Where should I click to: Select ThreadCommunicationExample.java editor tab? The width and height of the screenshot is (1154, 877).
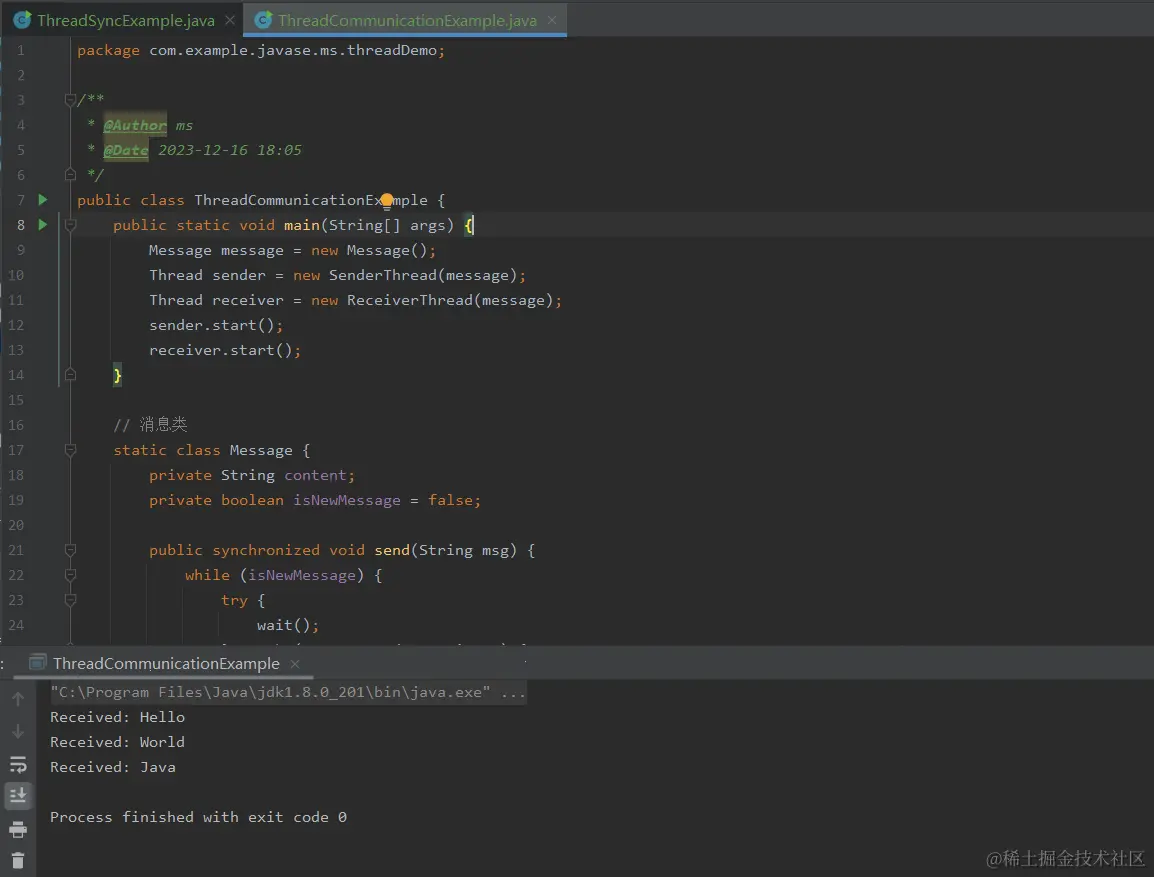coord(407,21)
